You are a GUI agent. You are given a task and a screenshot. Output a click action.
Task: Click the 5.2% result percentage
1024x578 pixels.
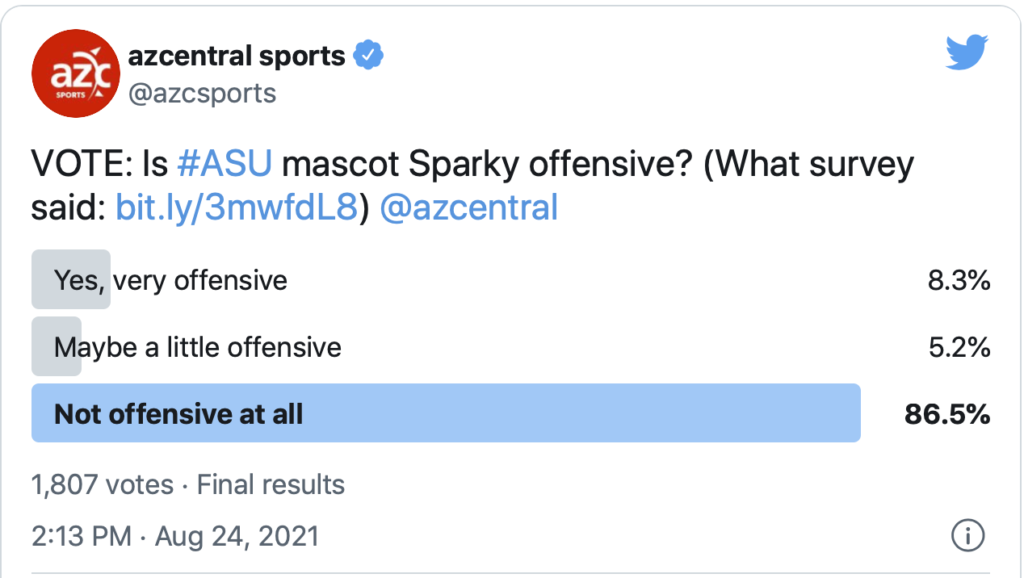[959, 347]
